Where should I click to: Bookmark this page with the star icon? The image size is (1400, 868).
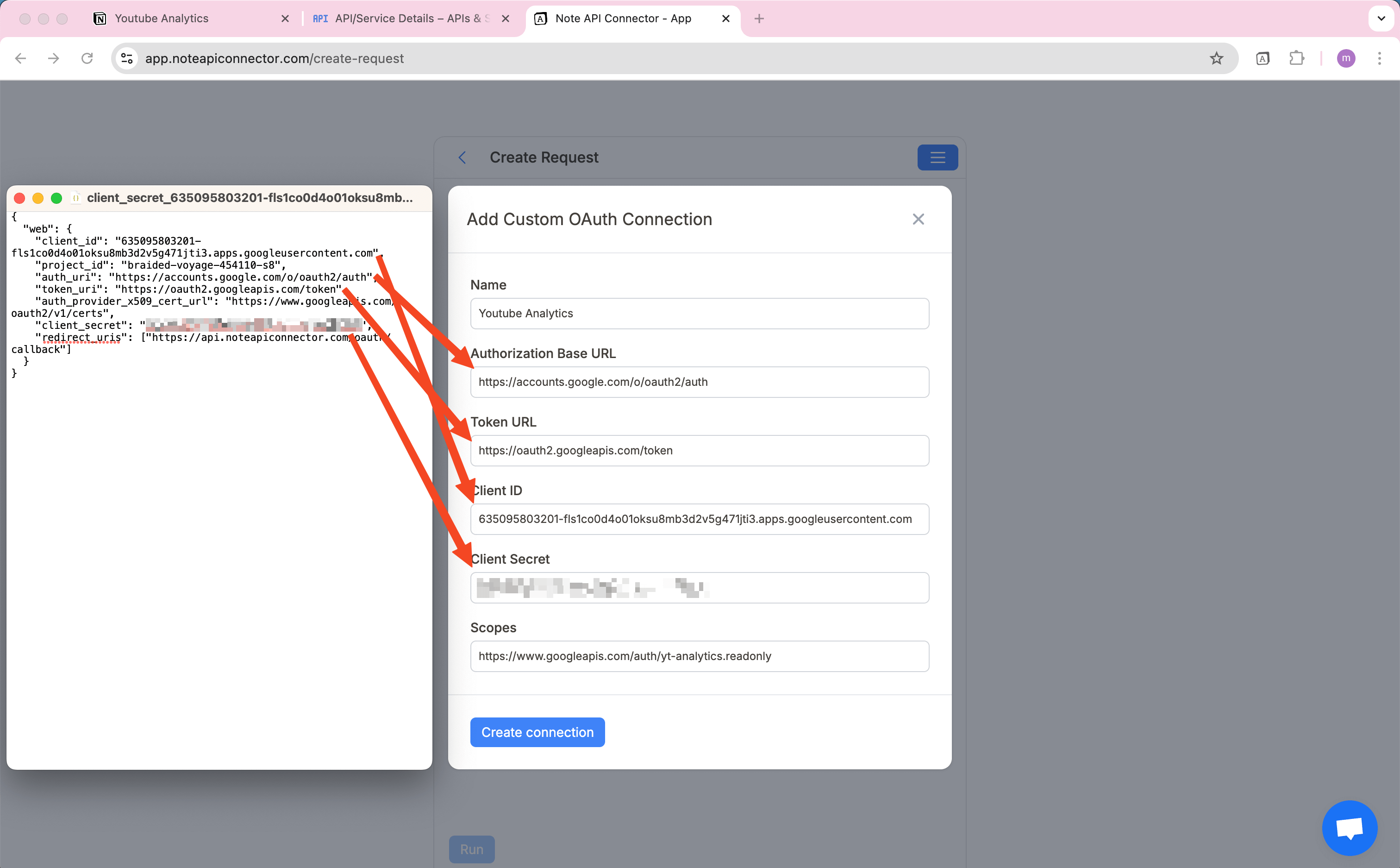pos(1216,58)
